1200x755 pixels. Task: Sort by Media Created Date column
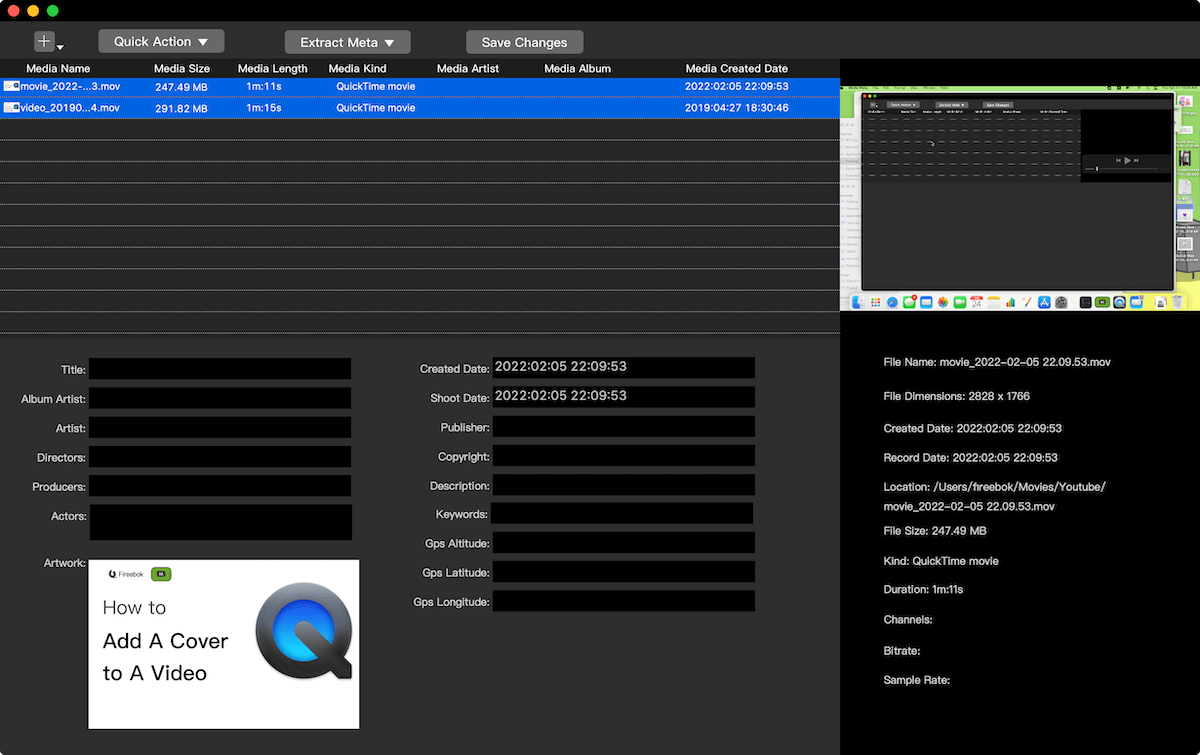click(737, 68)
